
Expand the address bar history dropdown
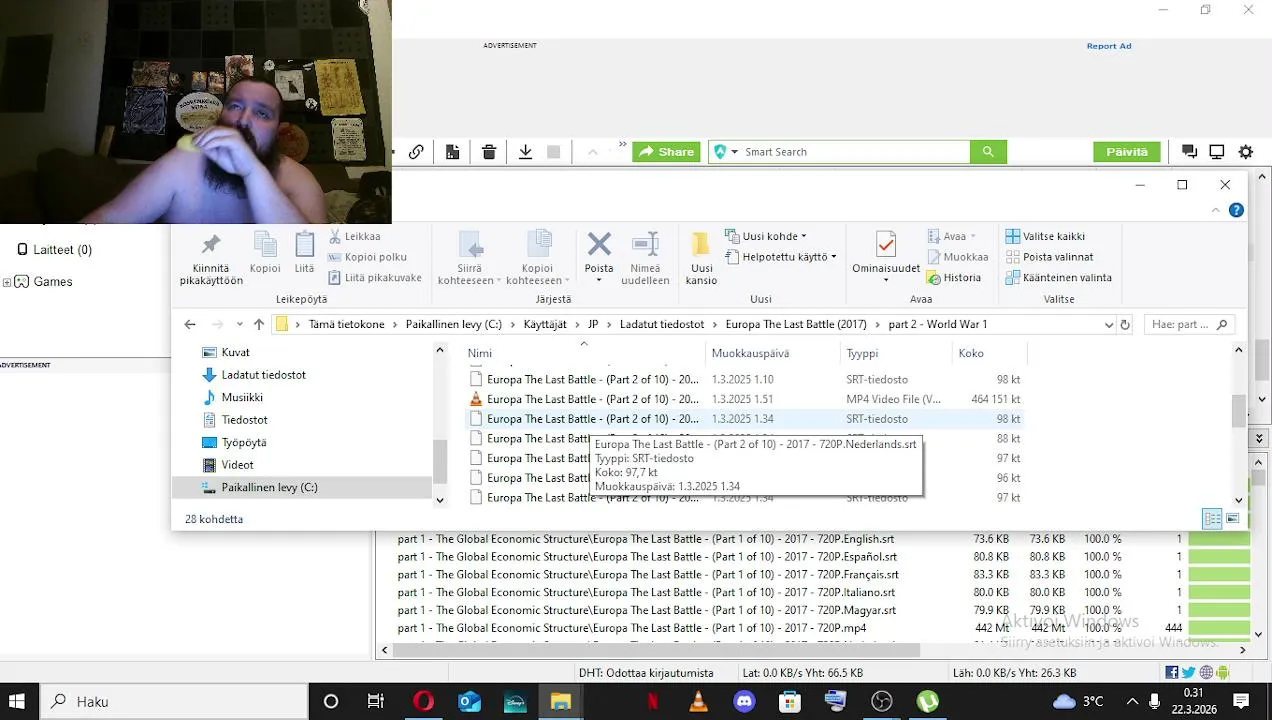pyautogui.click(x=1108, y=325)
